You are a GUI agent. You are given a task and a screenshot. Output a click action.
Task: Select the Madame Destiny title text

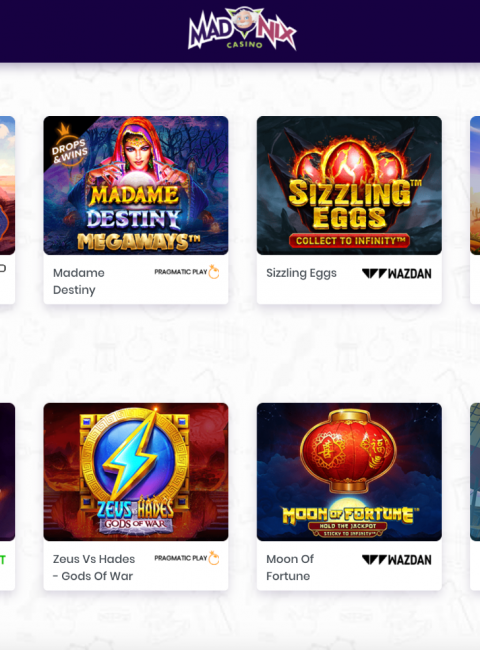click(79, 281)
